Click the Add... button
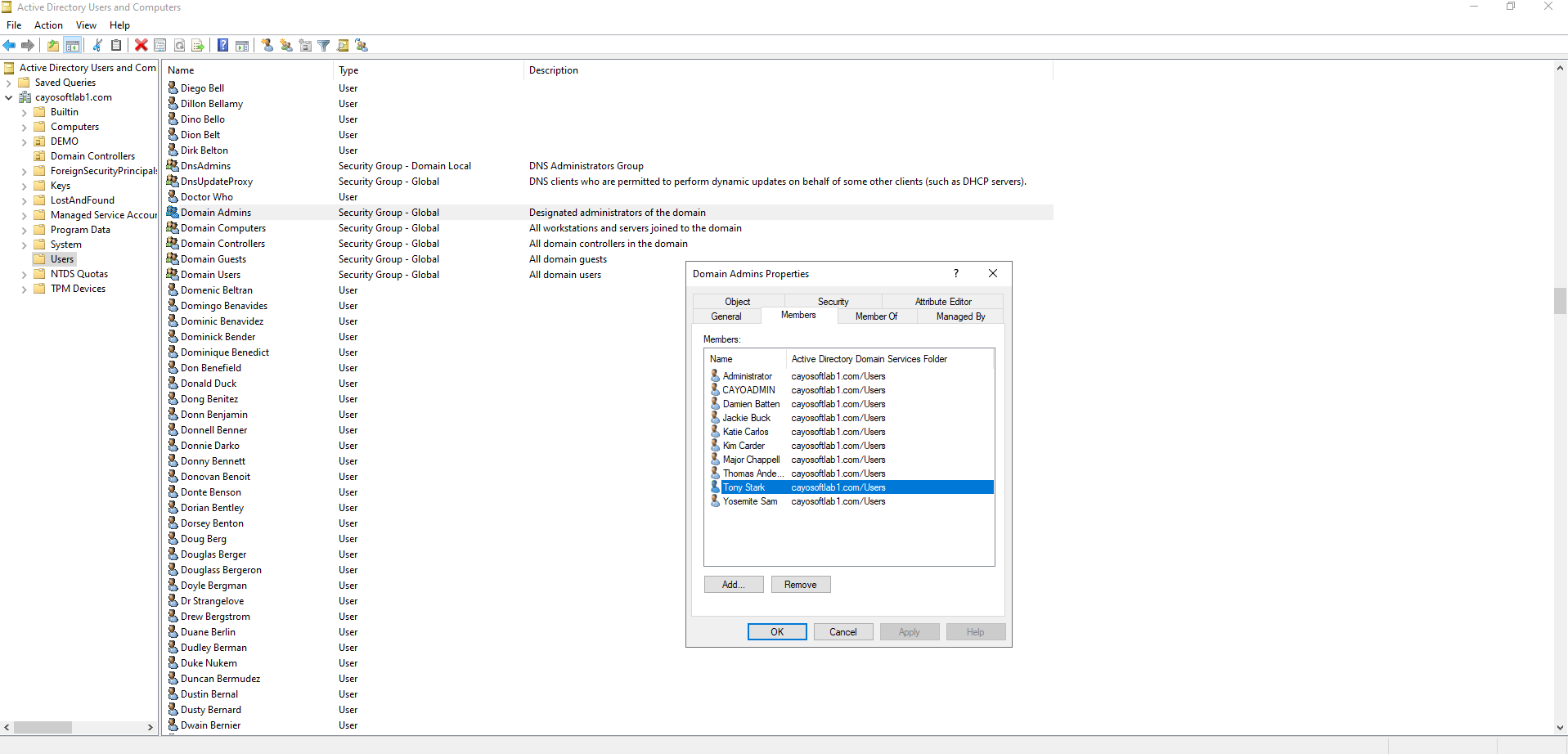This screenshot has height=754, width=1568. 733,585
